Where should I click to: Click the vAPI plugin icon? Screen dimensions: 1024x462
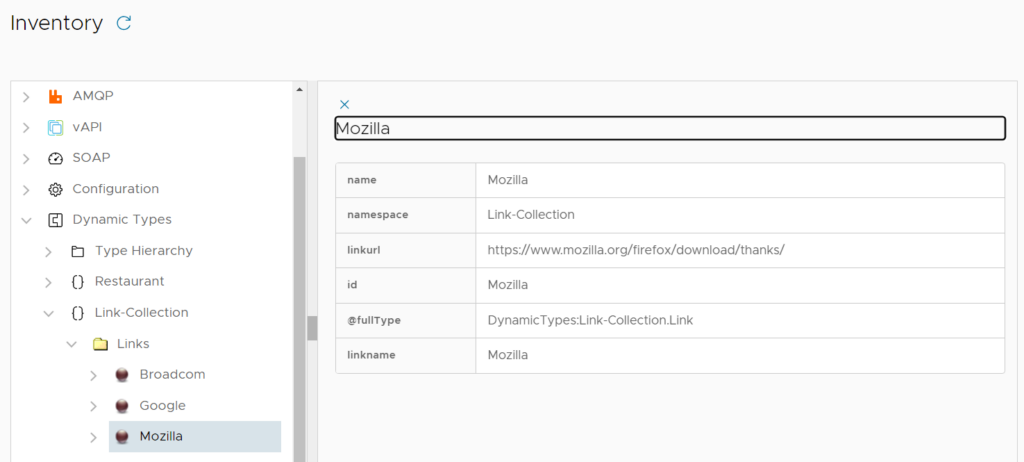tap(55, 127)
